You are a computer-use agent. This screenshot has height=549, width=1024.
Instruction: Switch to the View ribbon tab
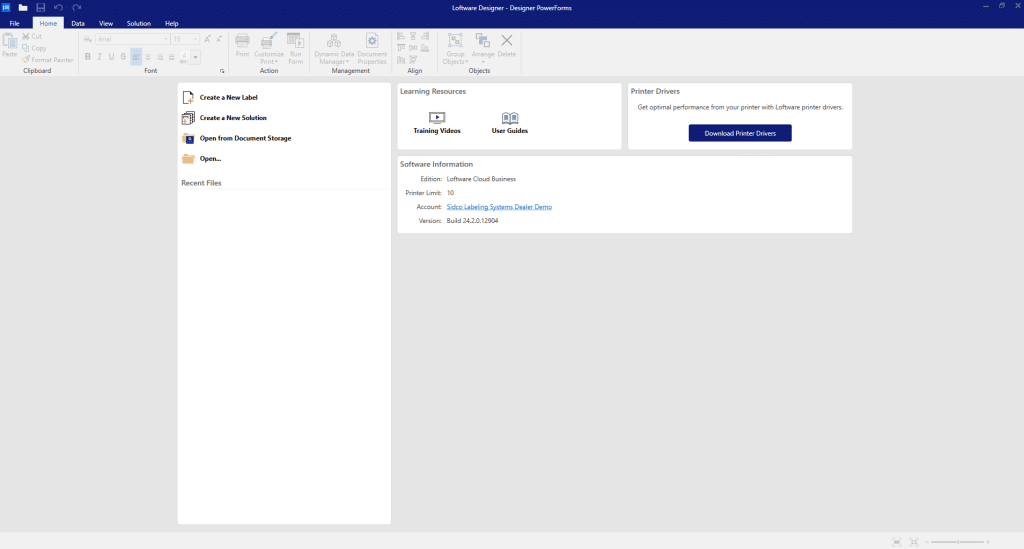[106, 24]
